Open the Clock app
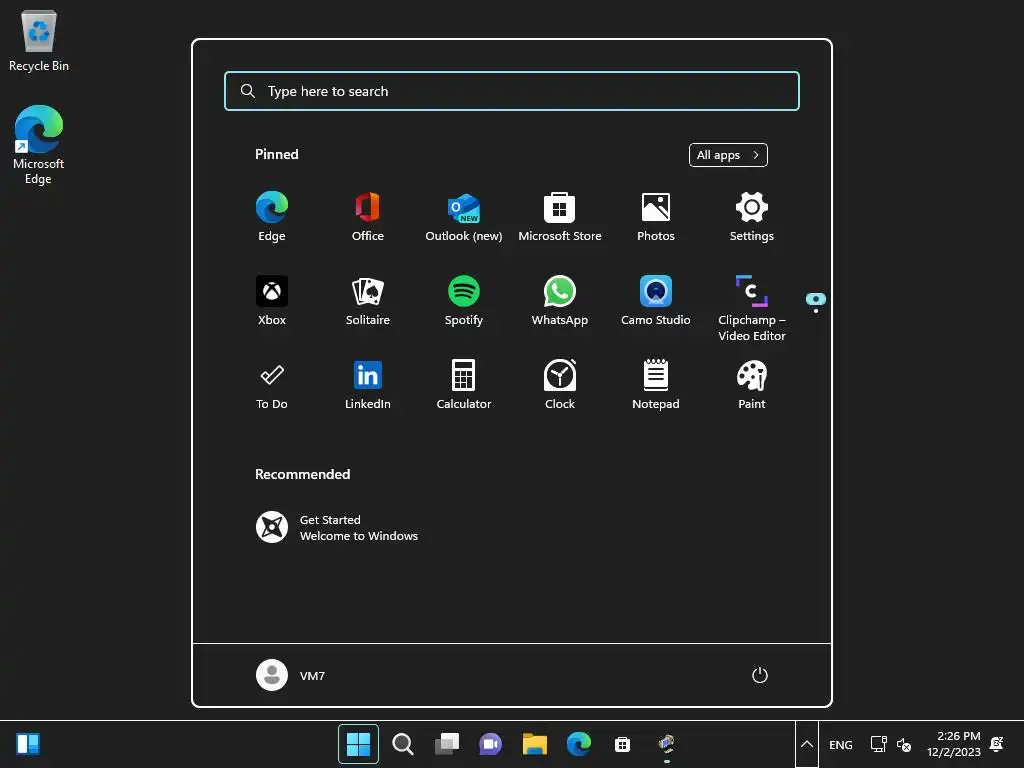The height and width of the screenshot is (768, 1024). pos(560,385)
